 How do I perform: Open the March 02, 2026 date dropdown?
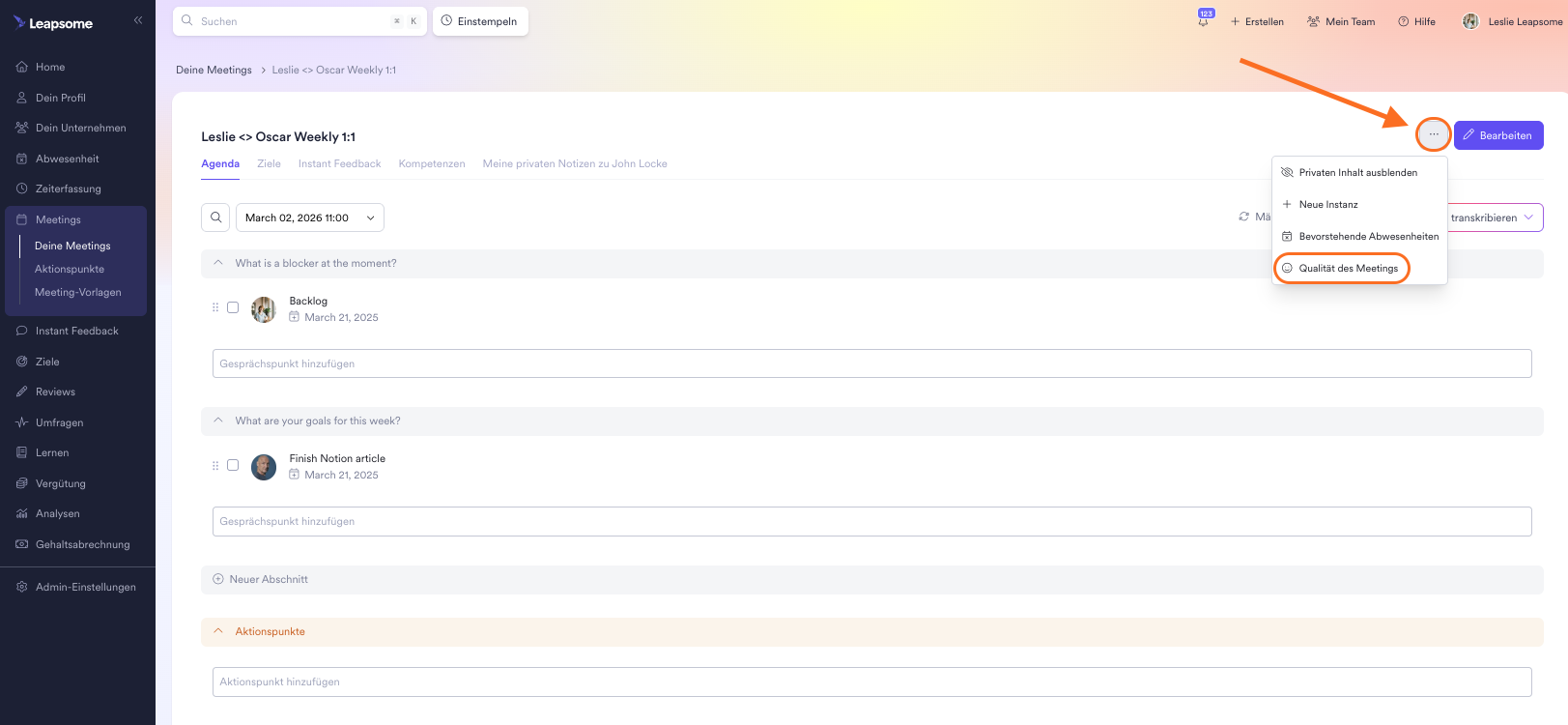(x=309, y=217)
